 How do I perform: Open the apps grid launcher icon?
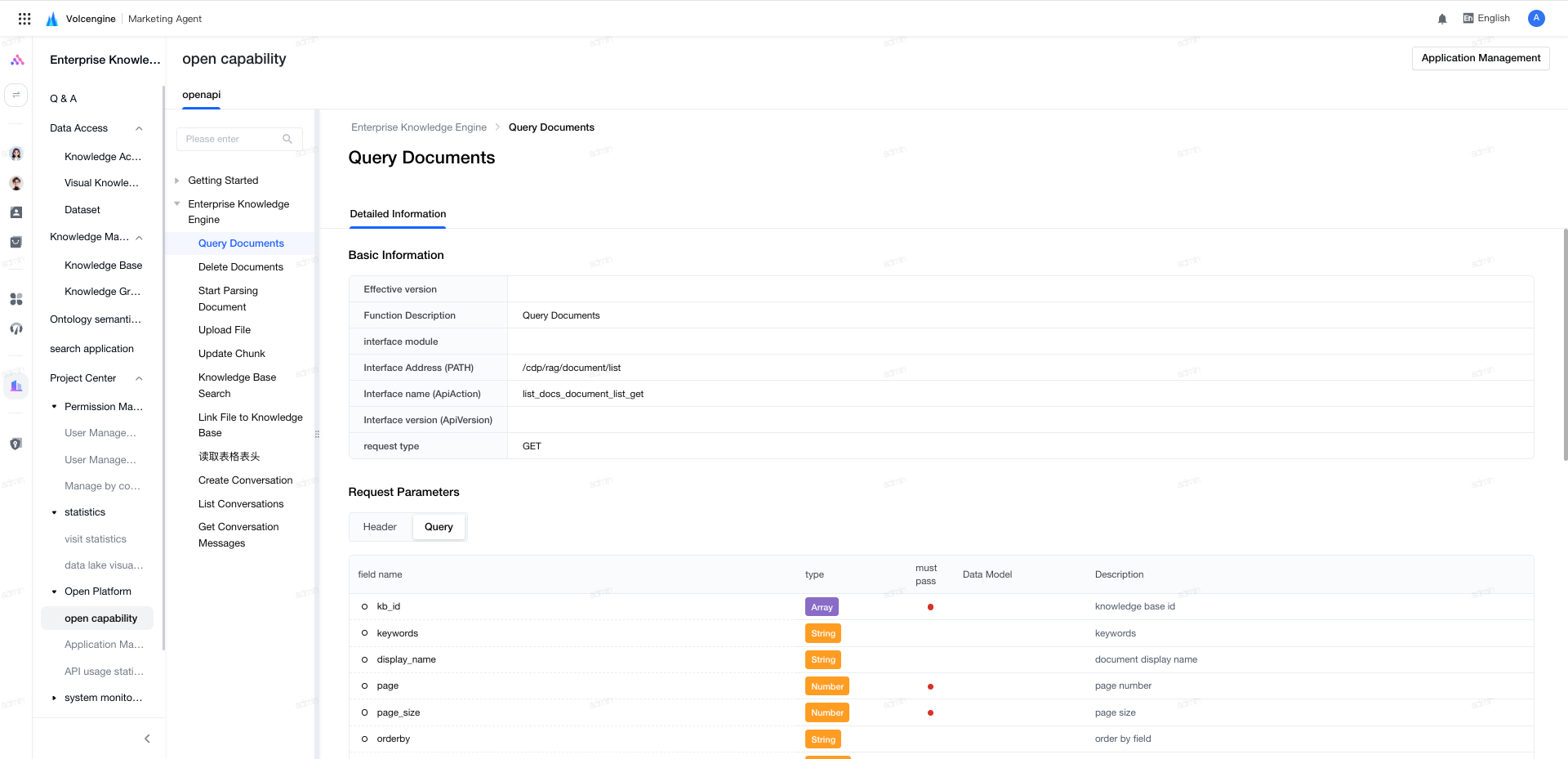coord(24,18)
